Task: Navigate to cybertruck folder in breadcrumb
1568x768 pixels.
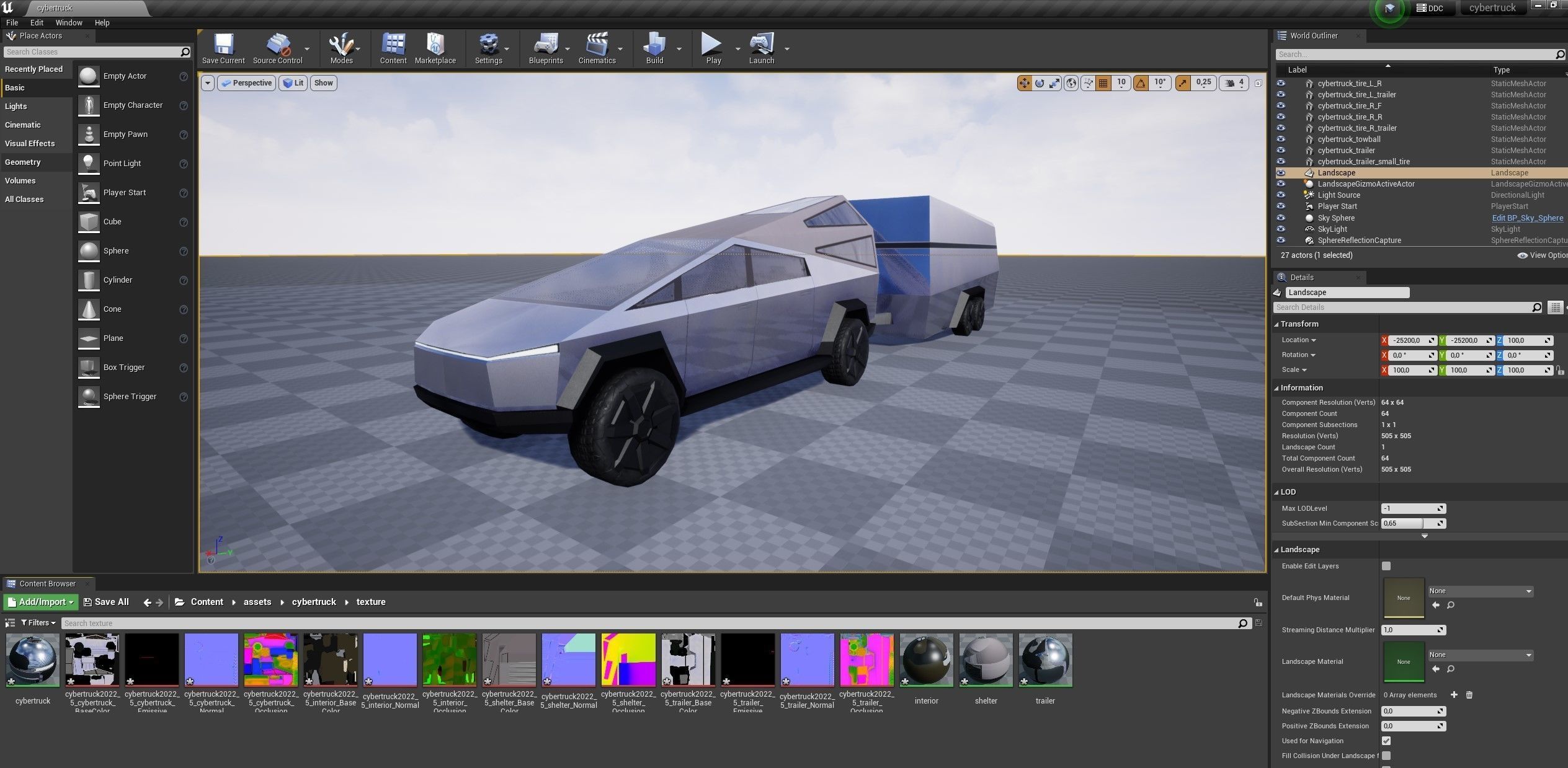Action: pos(314,602)
